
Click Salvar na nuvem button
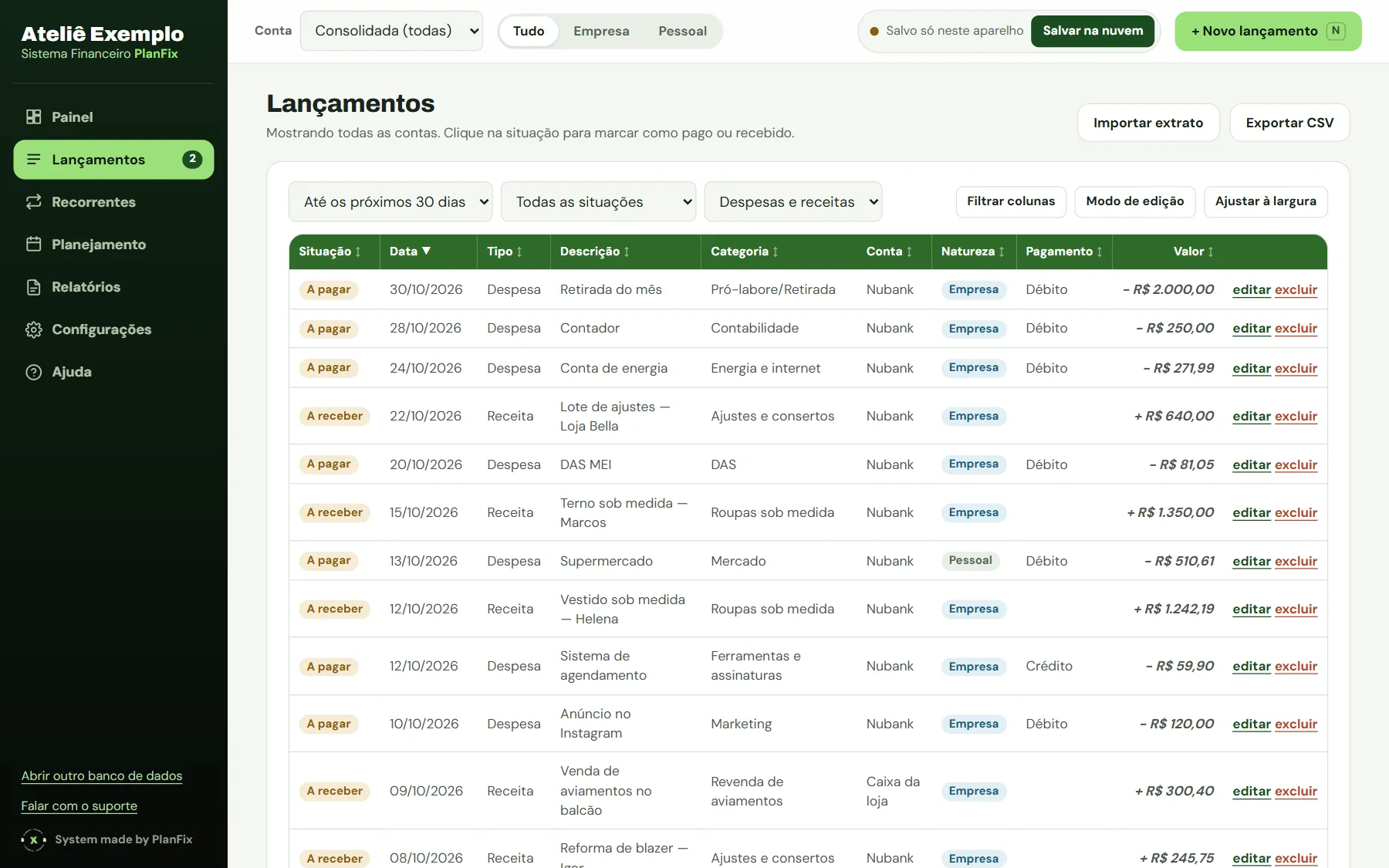tap(1093, 31)
